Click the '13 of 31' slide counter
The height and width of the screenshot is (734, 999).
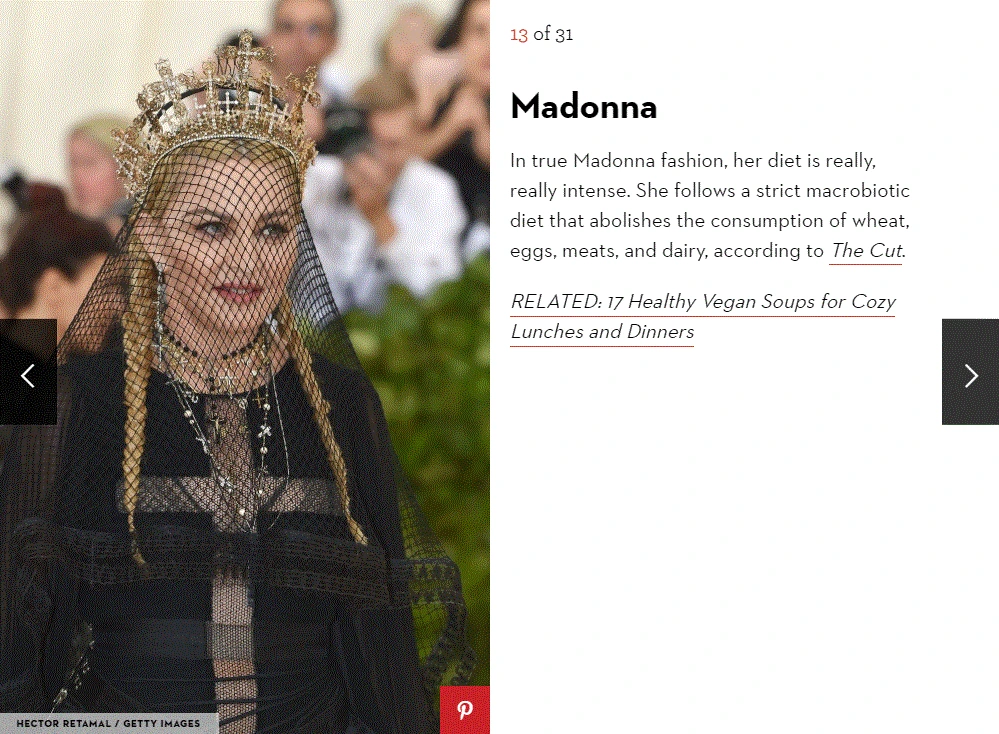(542, 34)
